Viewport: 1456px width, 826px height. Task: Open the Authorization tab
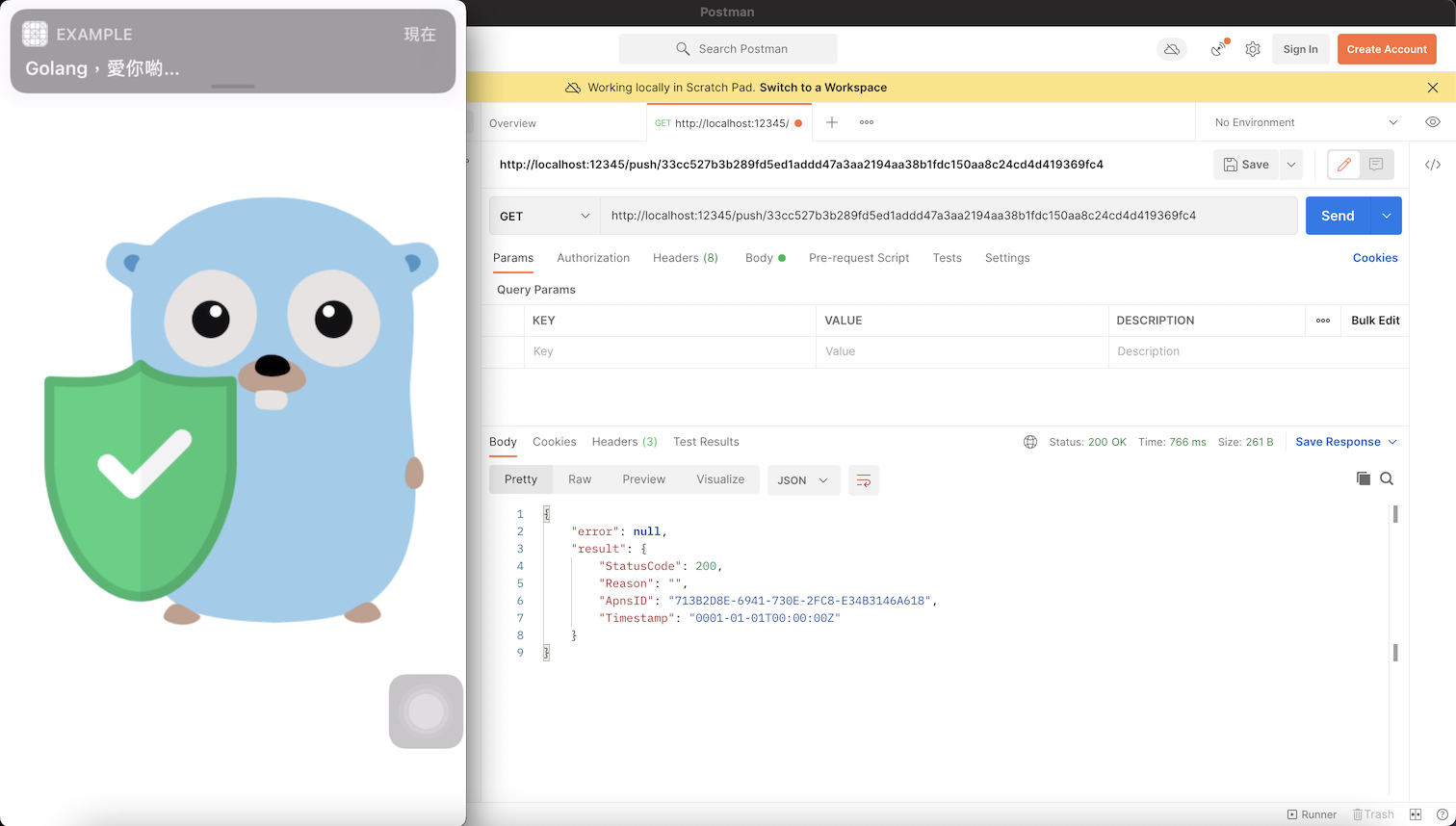pyautogui.click(x=593, y=258)
